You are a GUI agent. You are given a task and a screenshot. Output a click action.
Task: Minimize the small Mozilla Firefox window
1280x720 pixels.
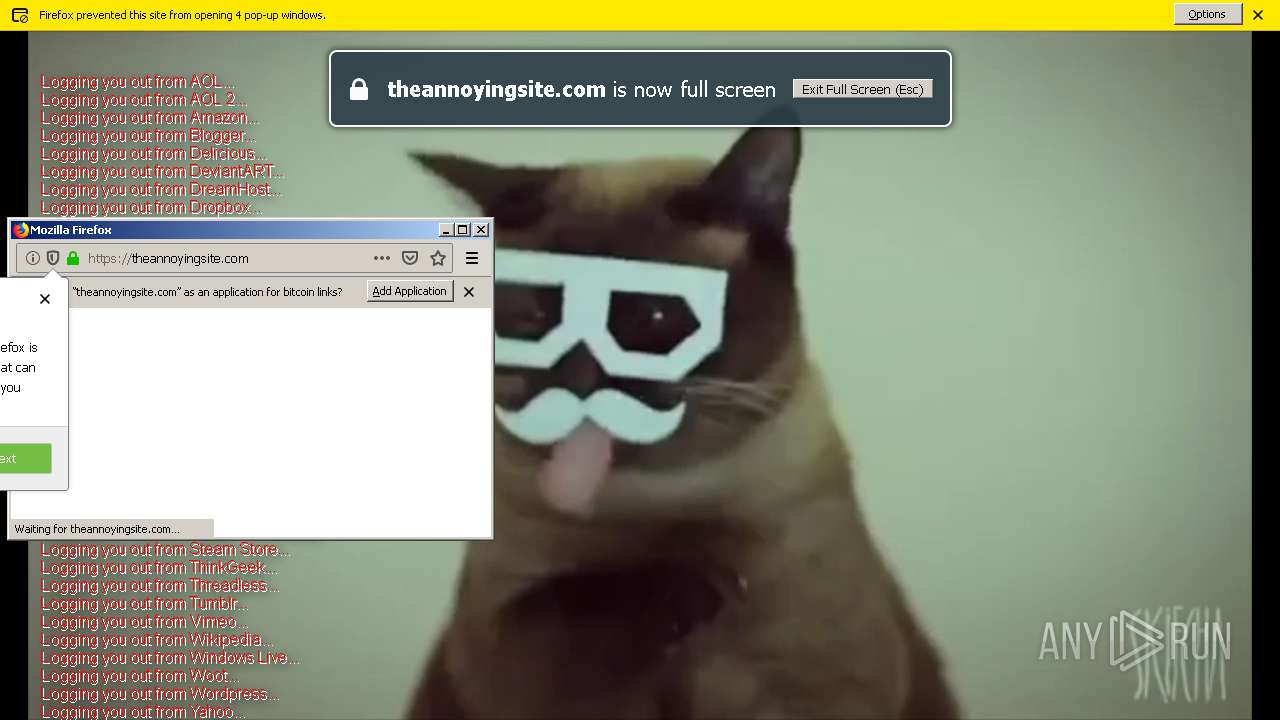coord(446,230)
